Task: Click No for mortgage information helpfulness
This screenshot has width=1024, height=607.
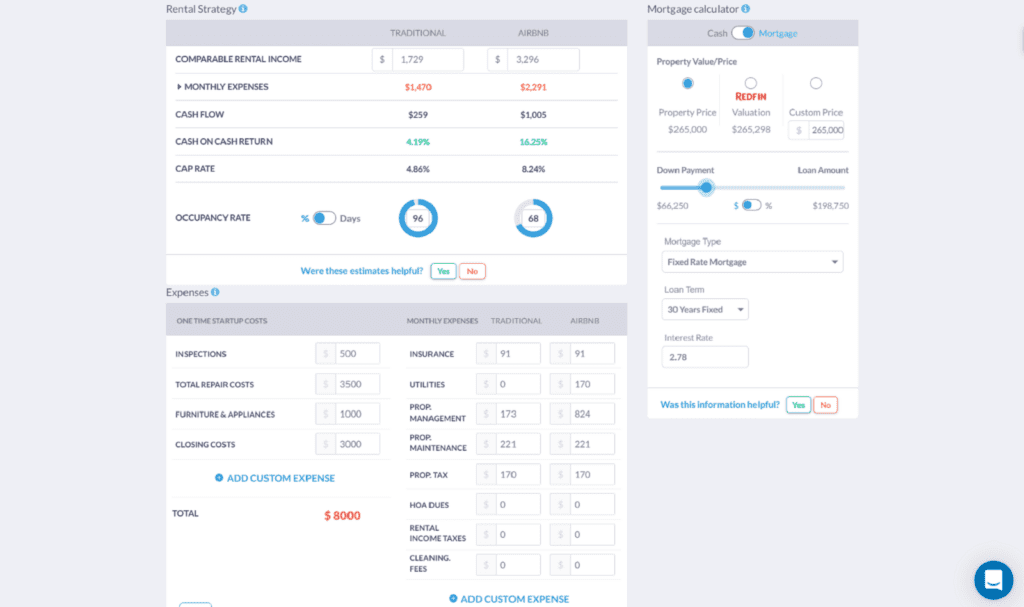Action: [826, 405]
